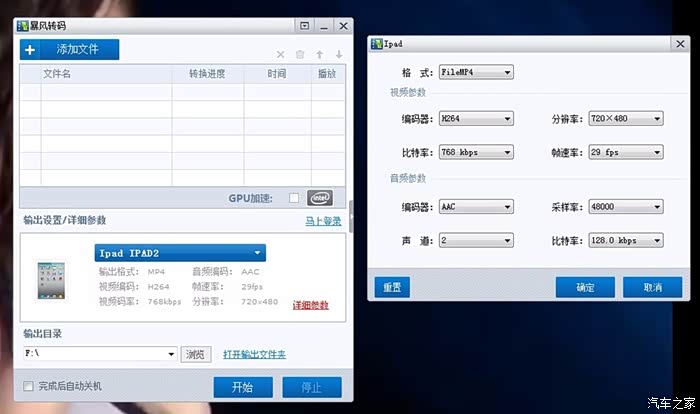Open the 分辨率 720×480 dropdown
Viewport: 700px width, 414px height.
click(x=626, y=118)
